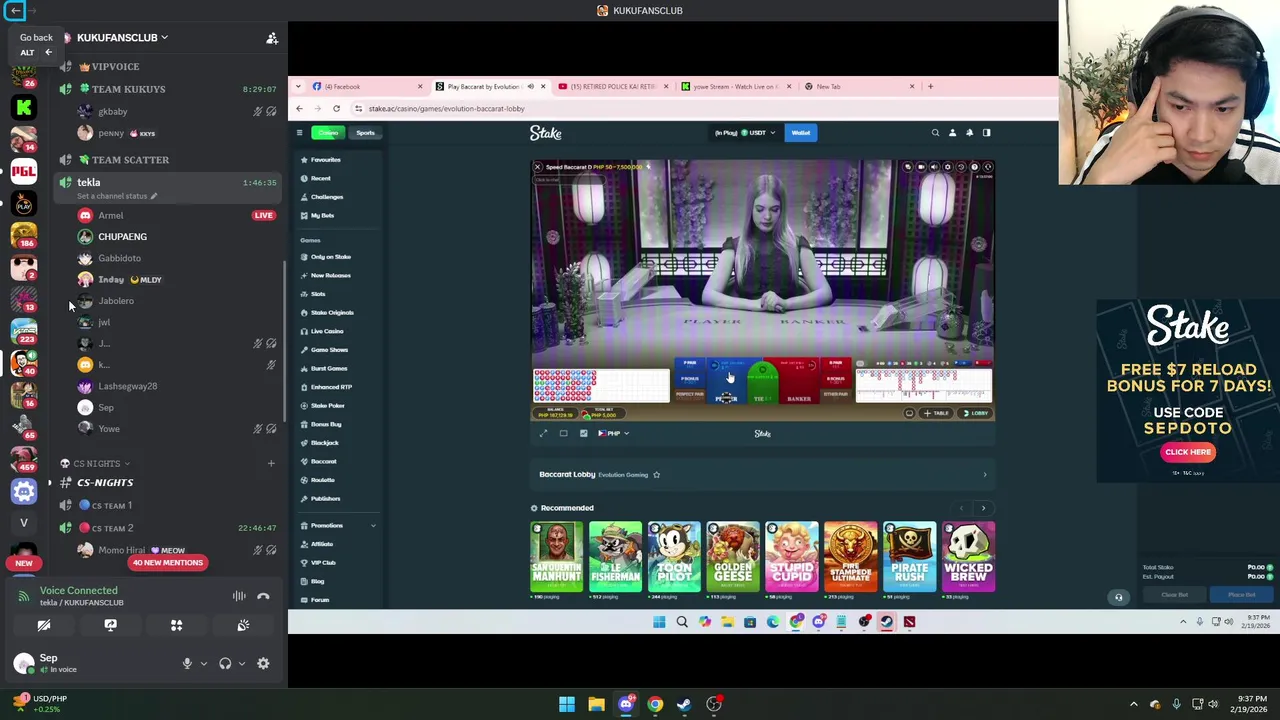The height and width of the screenshot is (720, 1280).
Task: Open Live Casino in Stake sidebar
Action: pyautogui.click(x=326, y=331)
